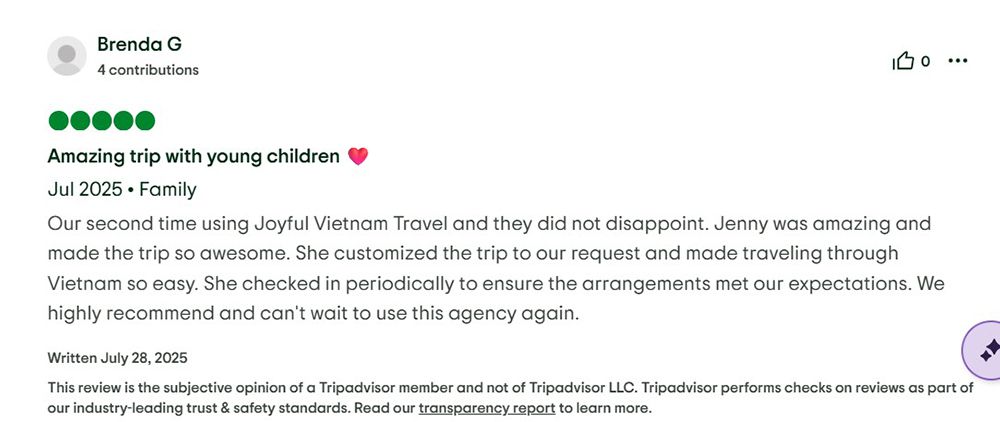The height and width of the screenshot is (422, 1000).
Task: Click the purple sparkle assistant button
Action: (987, 350)
